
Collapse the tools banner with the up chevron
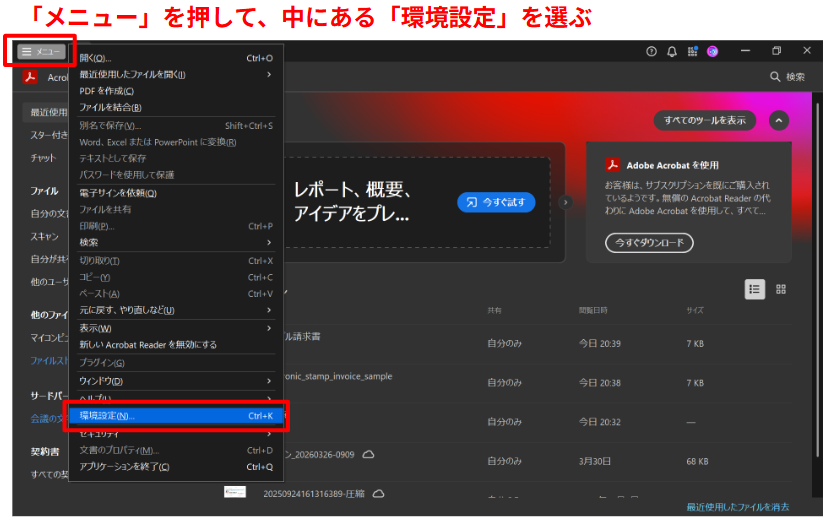[779, 121]
